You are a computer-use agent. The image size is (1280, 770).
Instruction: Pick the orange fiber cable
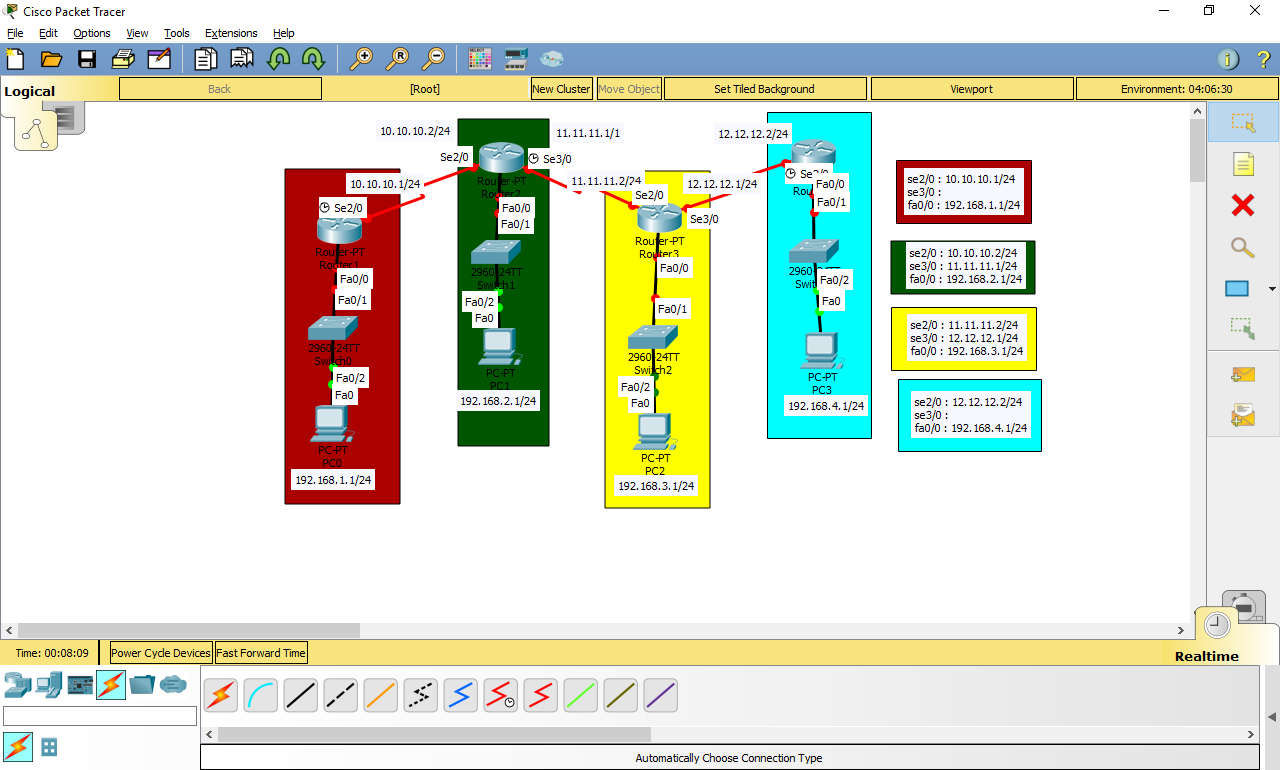coord(380,694)
